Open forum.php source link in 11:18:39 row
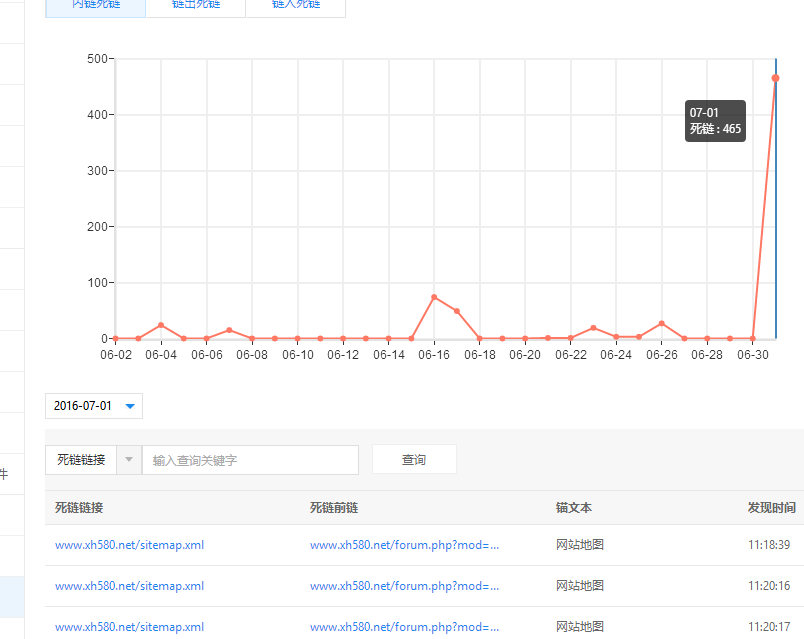Viewport: 804px width, 639px height. pyautogui.click(x=404, y=545)
